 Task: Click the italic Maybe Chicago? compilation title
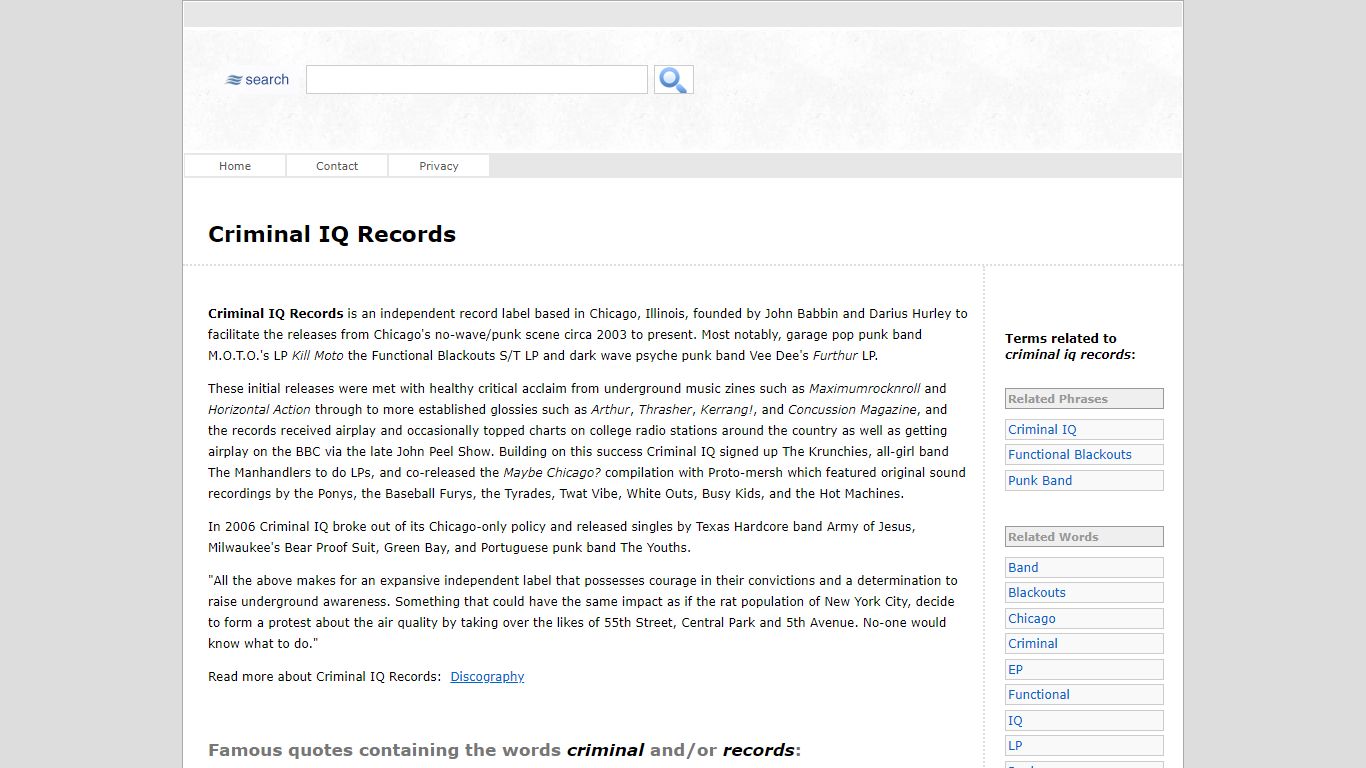(552, 472)
